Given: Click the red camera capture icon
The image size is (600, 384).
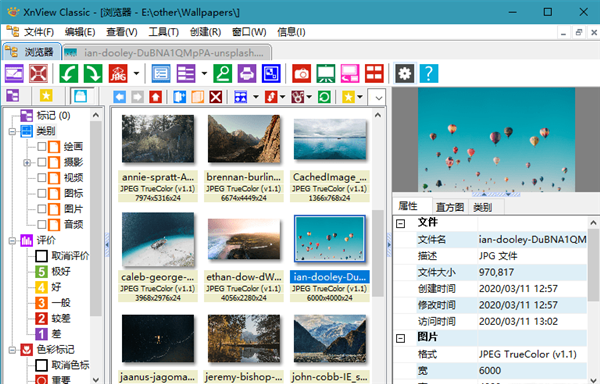Looking at the screenshot, I should [302, 73].
